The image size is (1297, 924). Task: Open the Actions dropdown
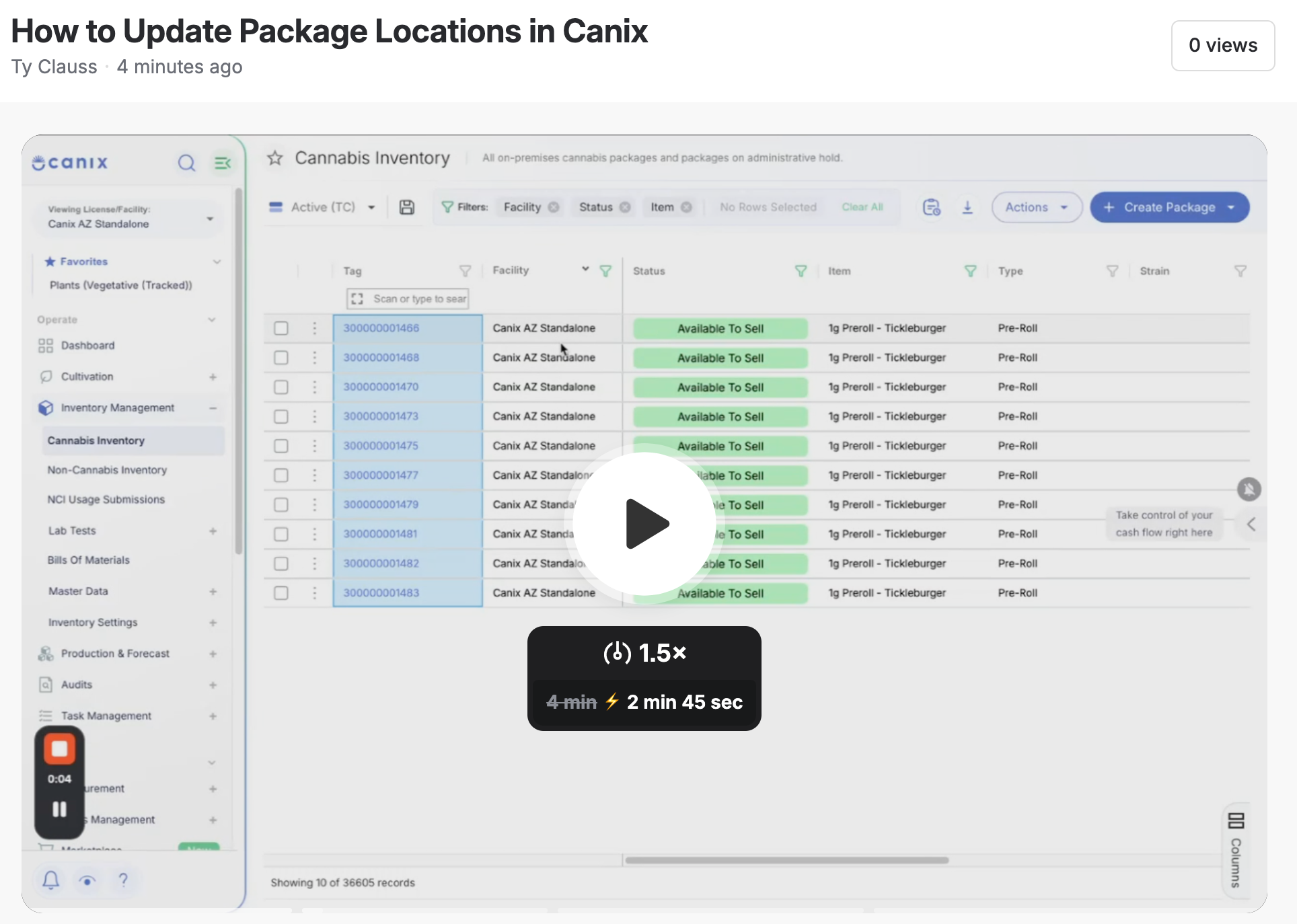(1037, 207)
